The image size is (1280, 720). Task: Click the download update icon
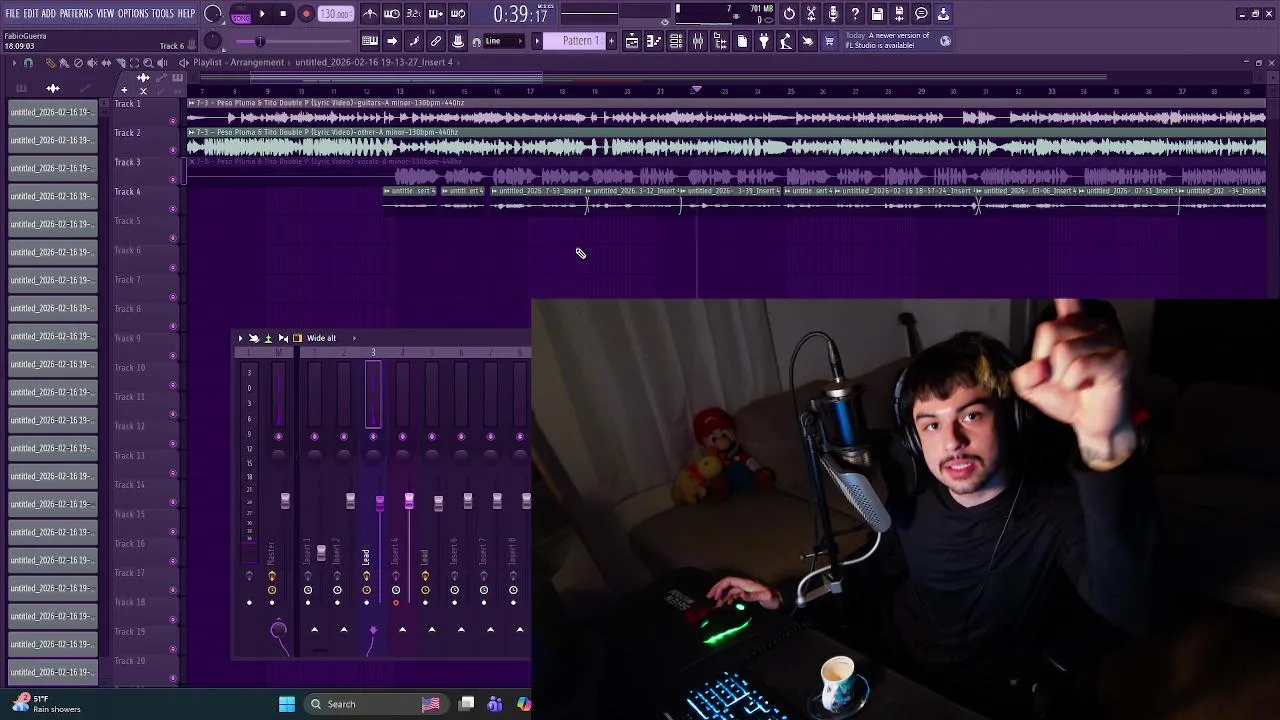943,14
